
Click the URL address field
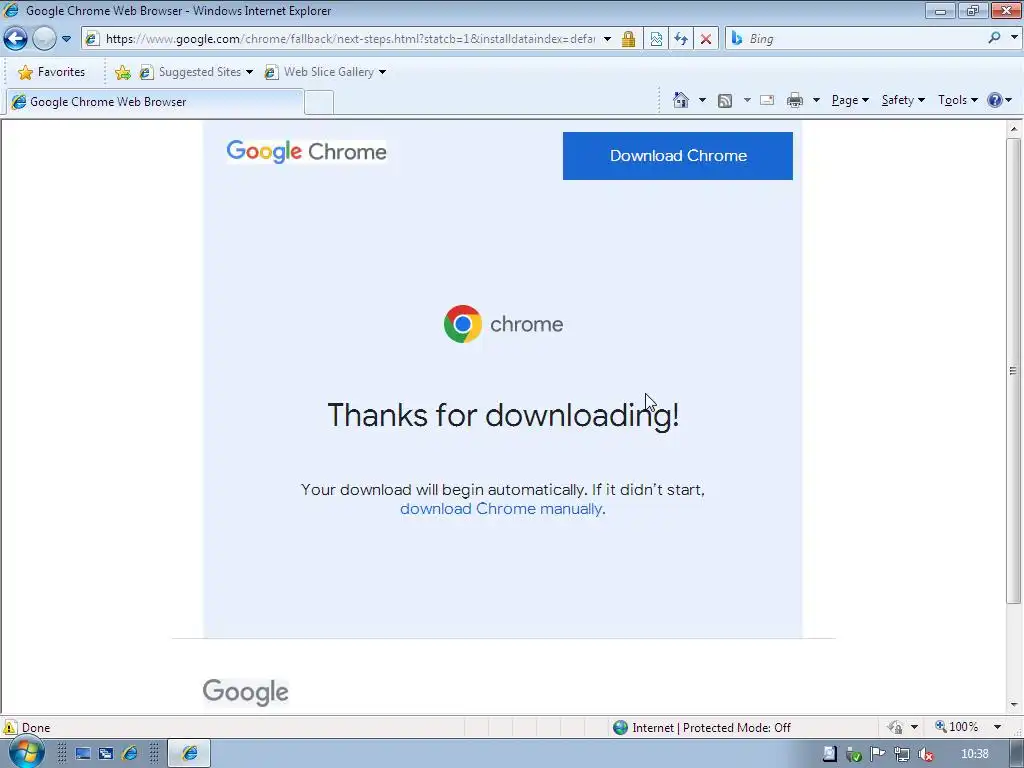349,39
